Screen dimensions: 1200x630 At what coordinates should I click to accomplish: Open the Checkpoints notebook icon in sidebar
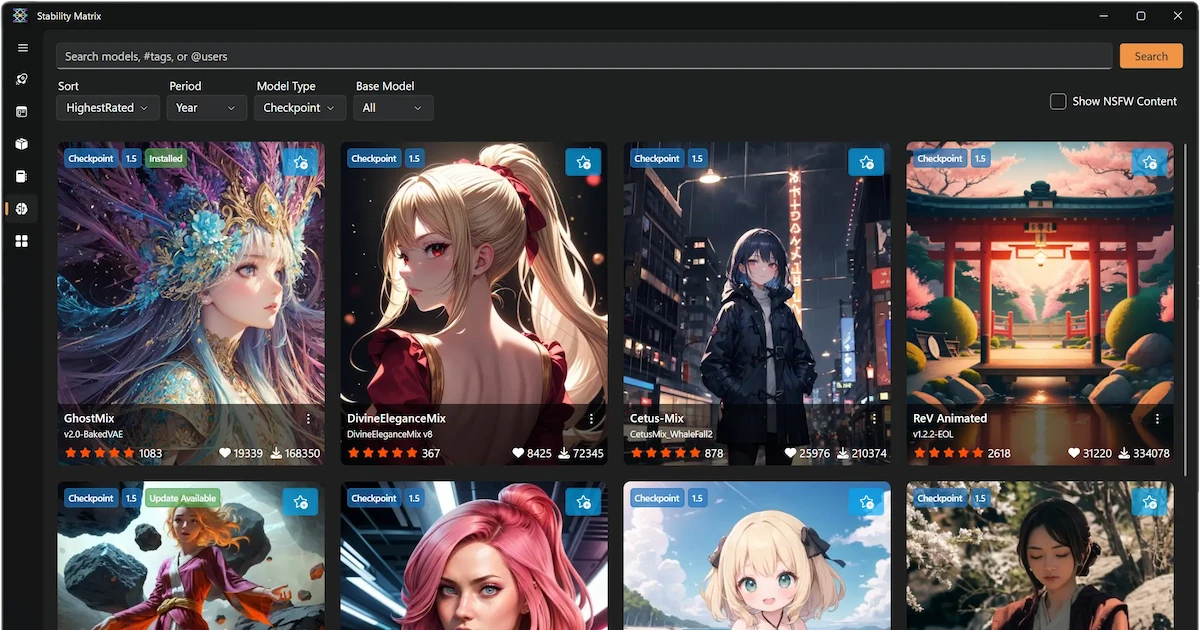point(22,177)
